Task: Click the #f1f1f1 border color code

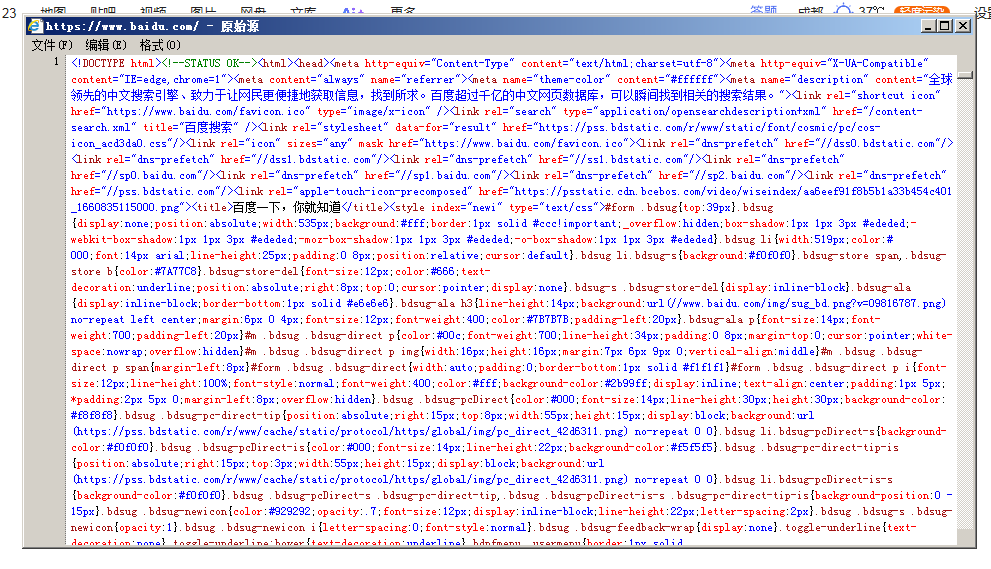Action: (705, 367)
